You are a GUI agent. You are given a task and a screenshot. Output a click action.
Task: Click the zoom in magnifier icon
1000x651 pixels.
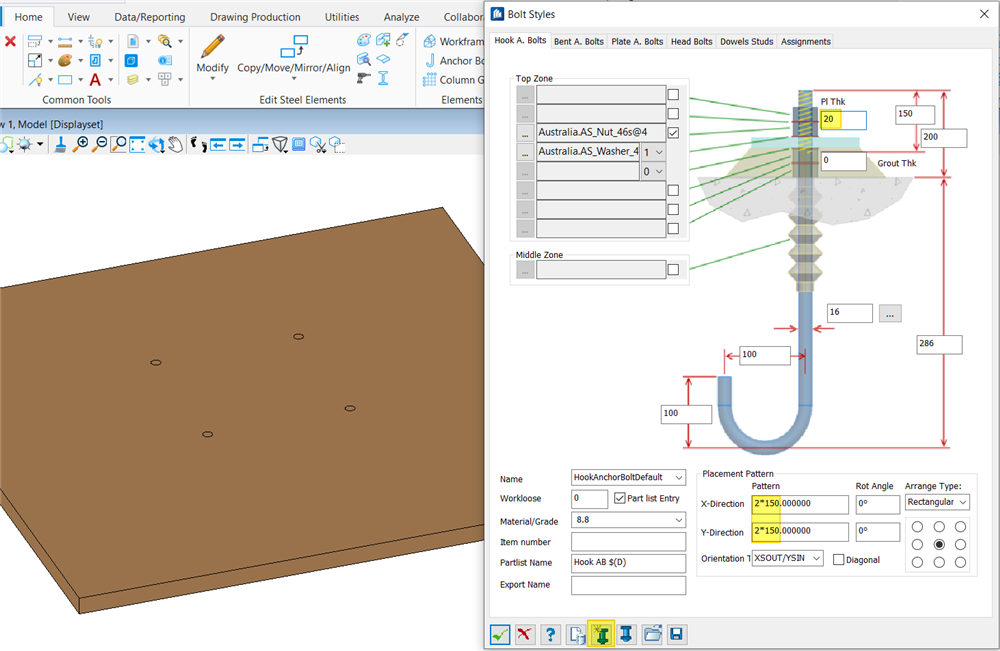pos(82,144)
